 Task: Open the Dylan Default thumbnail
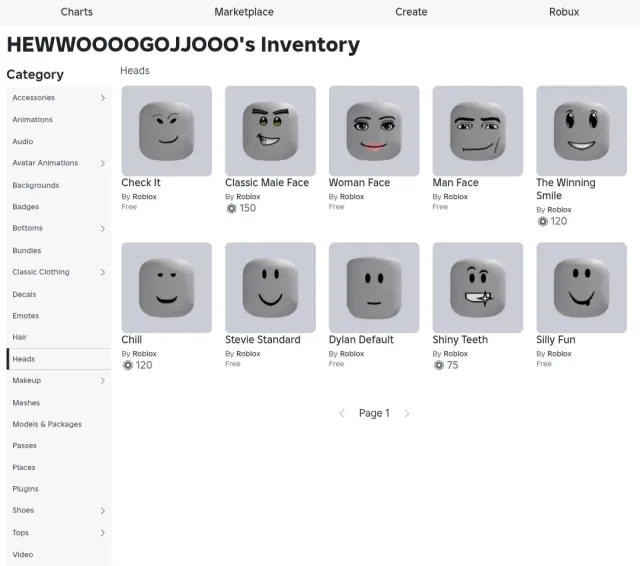374,288
